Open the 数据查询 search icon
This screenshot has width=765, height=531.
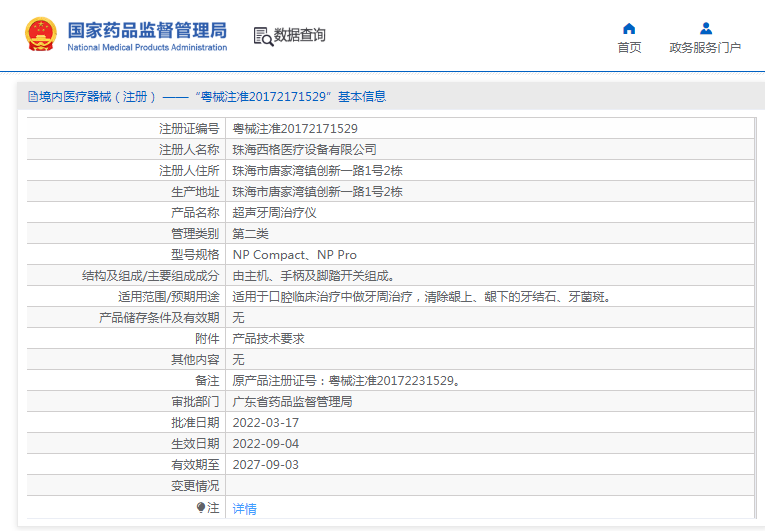[263, 37]
